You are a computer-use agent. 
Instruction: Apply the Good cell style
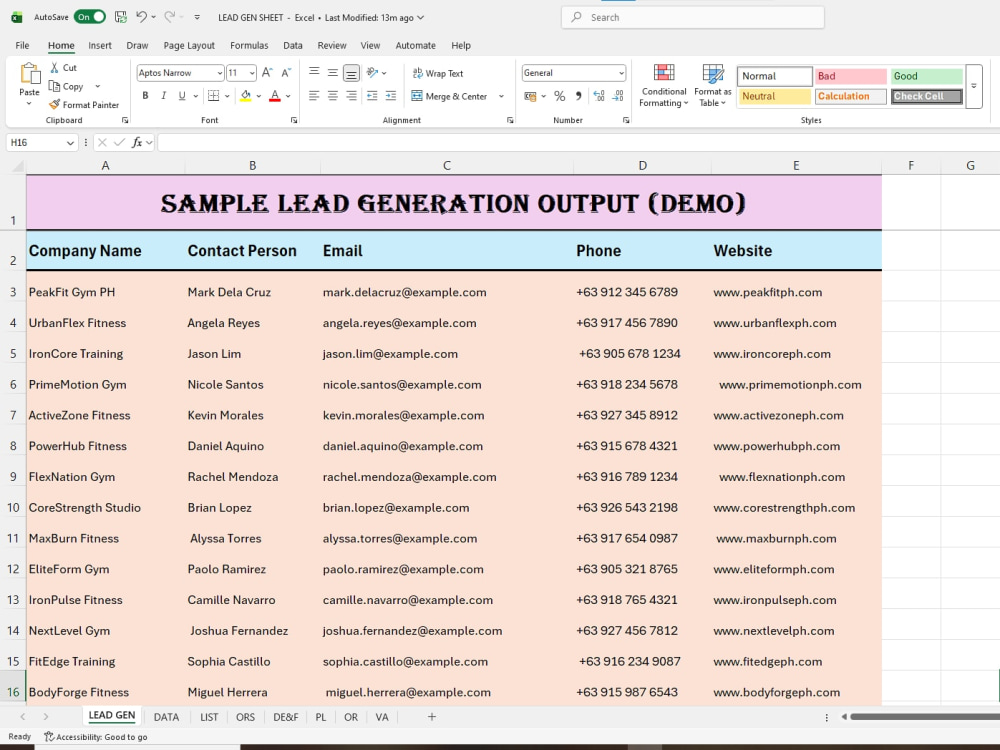927,76
